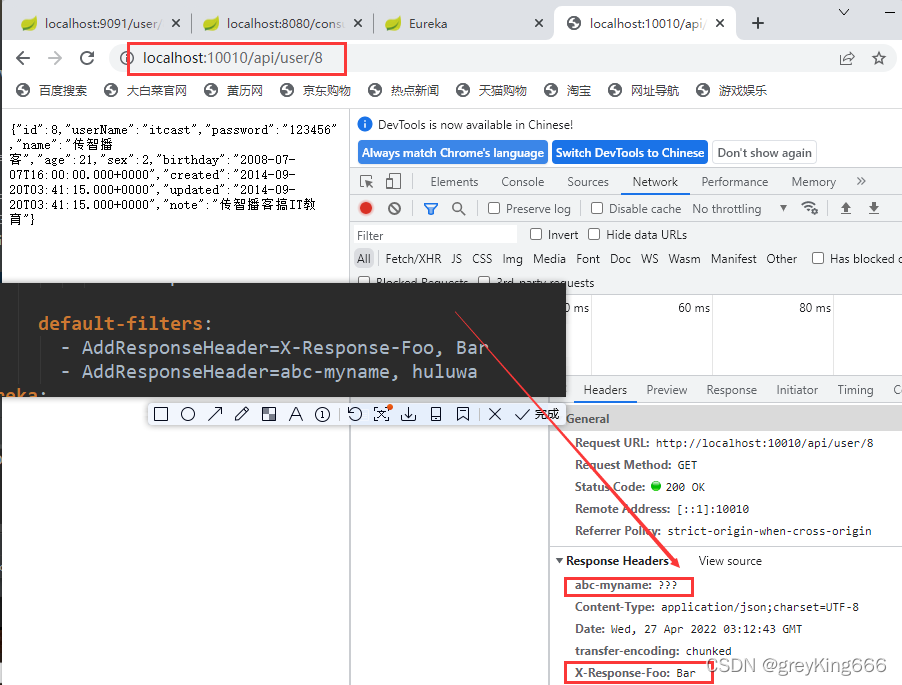This screenshot has height=685, width=902.
Task: Click Switch DevTools to Chinese
Action: click(x=630, y=153)
